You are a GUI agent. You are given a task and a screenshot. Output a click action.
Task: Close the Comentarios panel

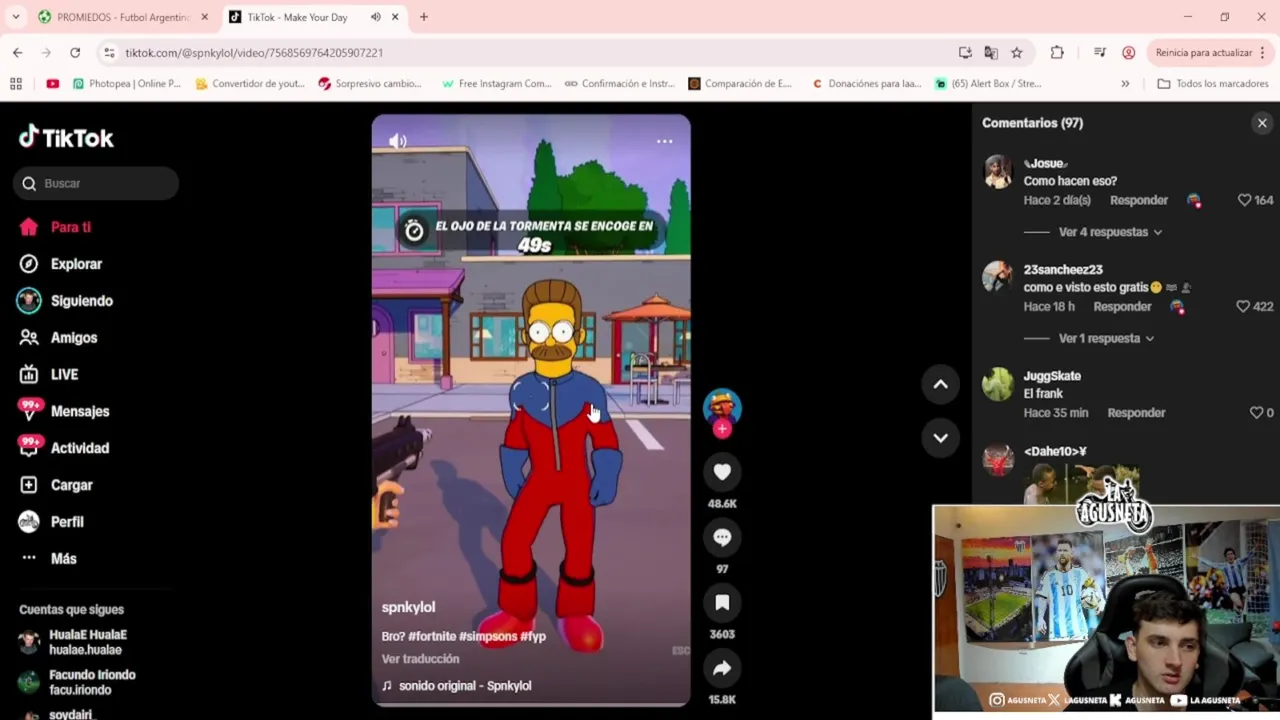click(x=1262, y=123)
